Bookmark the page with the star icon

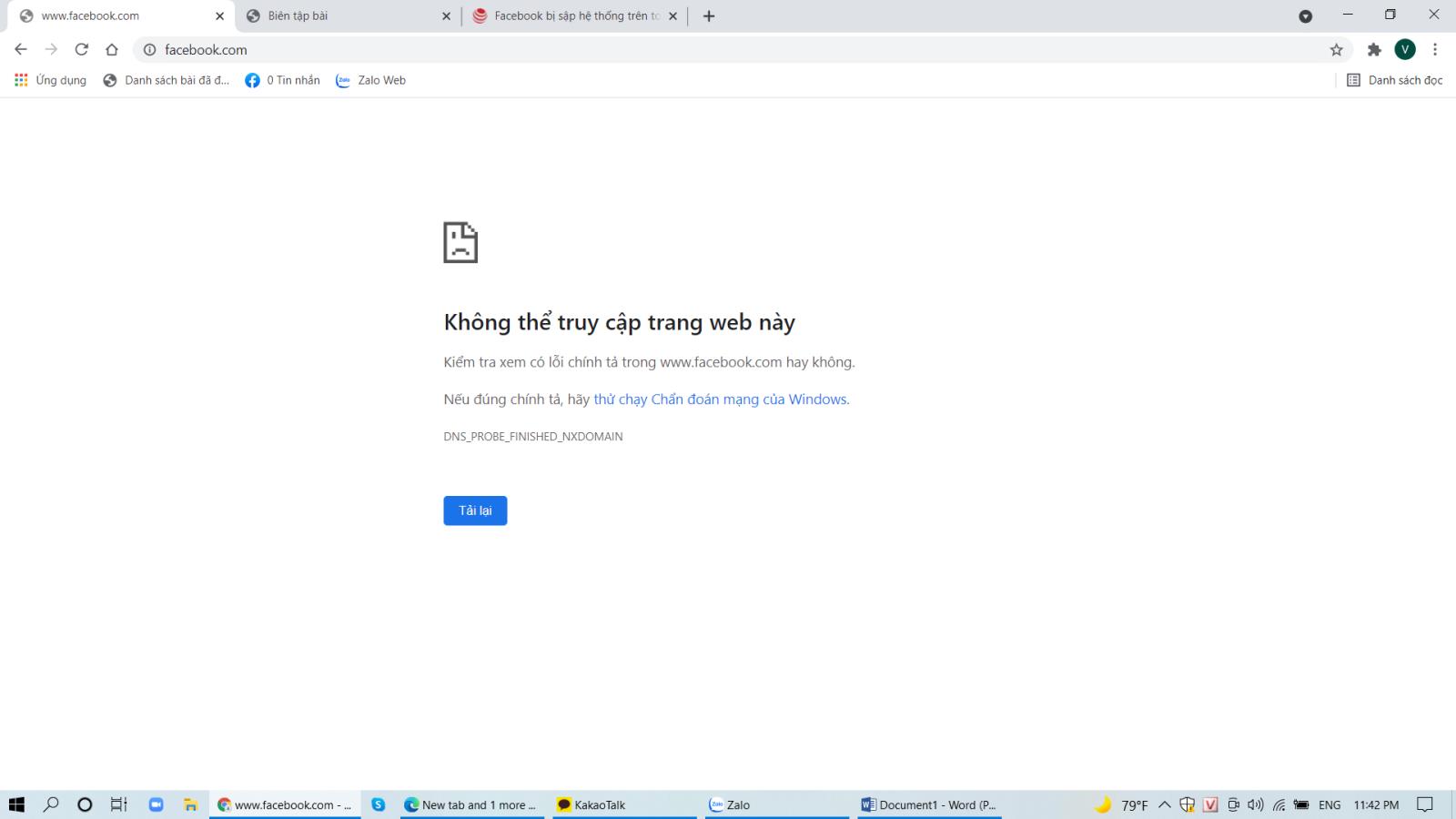click(1335, 50)
